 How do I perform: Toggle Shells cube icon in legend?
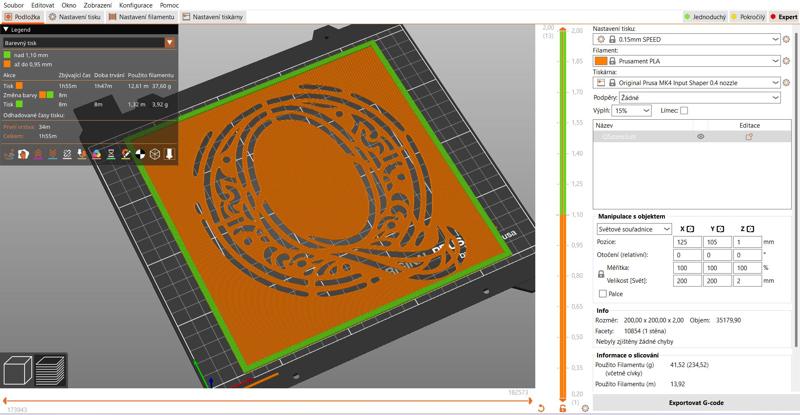click(x=155, y=154)
